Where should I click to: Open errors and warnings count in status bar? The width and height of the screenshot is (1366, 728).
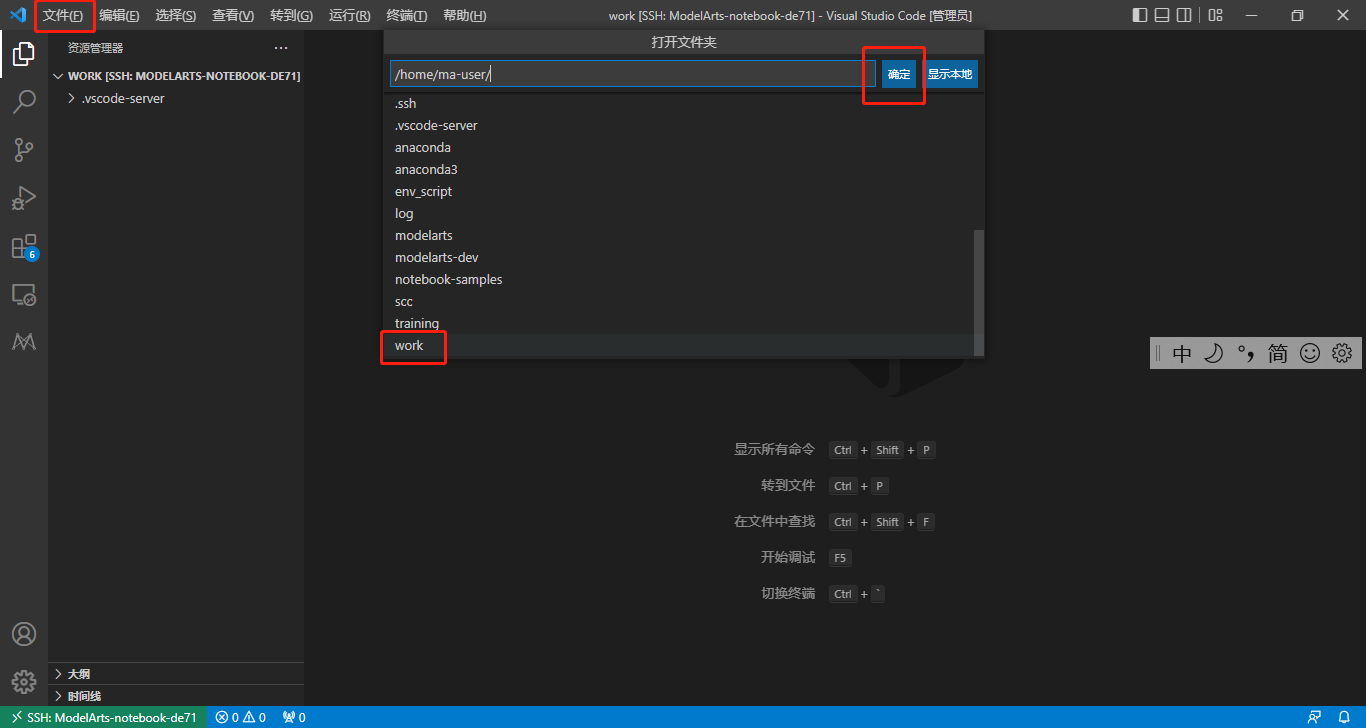coord(241,717)
